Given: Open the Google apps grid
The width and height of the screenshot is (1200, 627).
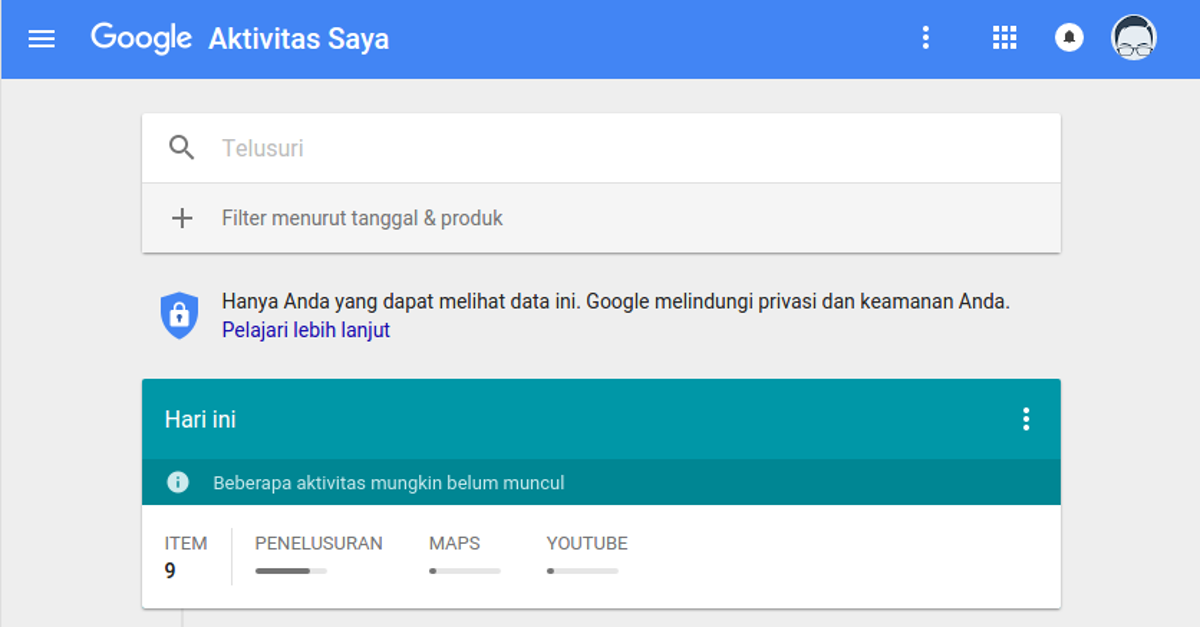Looking at the screenshot, I should [1004, 38].
